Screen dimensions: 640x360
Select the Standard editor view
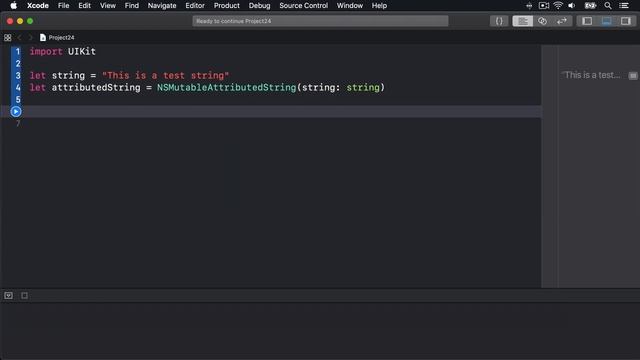[x=522, y=21]
